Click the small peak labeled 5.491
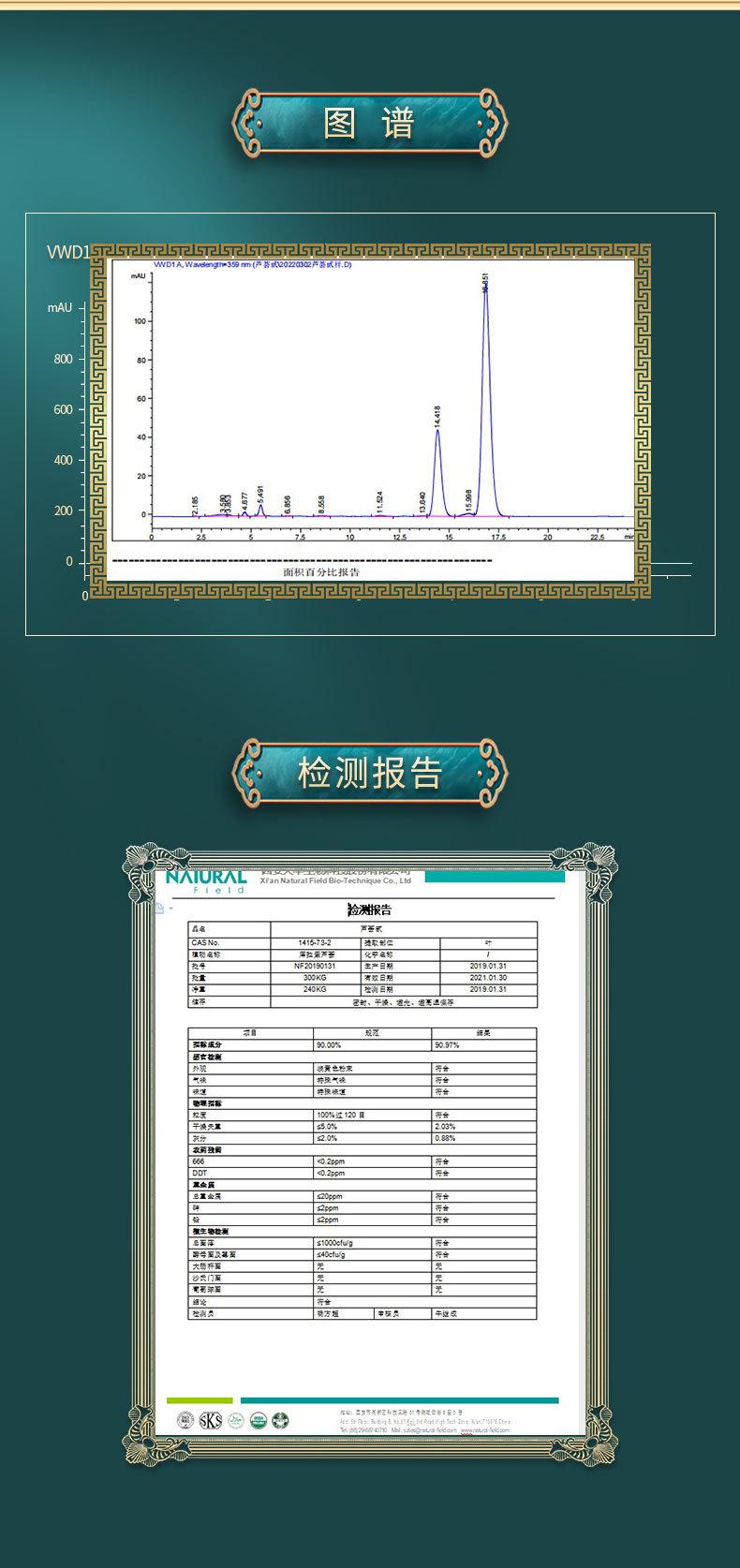 click(260, 510)
